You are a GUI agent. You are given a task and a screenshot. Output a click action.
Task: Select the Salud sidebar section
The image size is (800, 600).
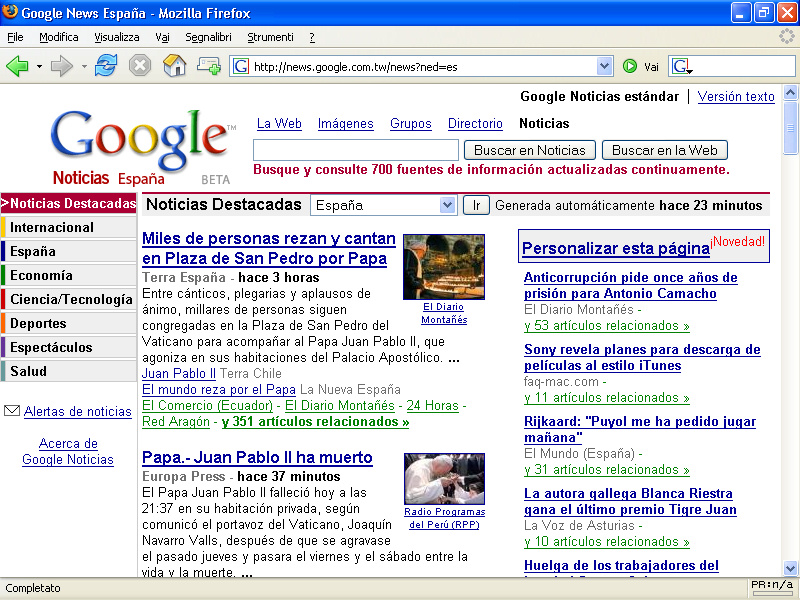coord(68,371)
